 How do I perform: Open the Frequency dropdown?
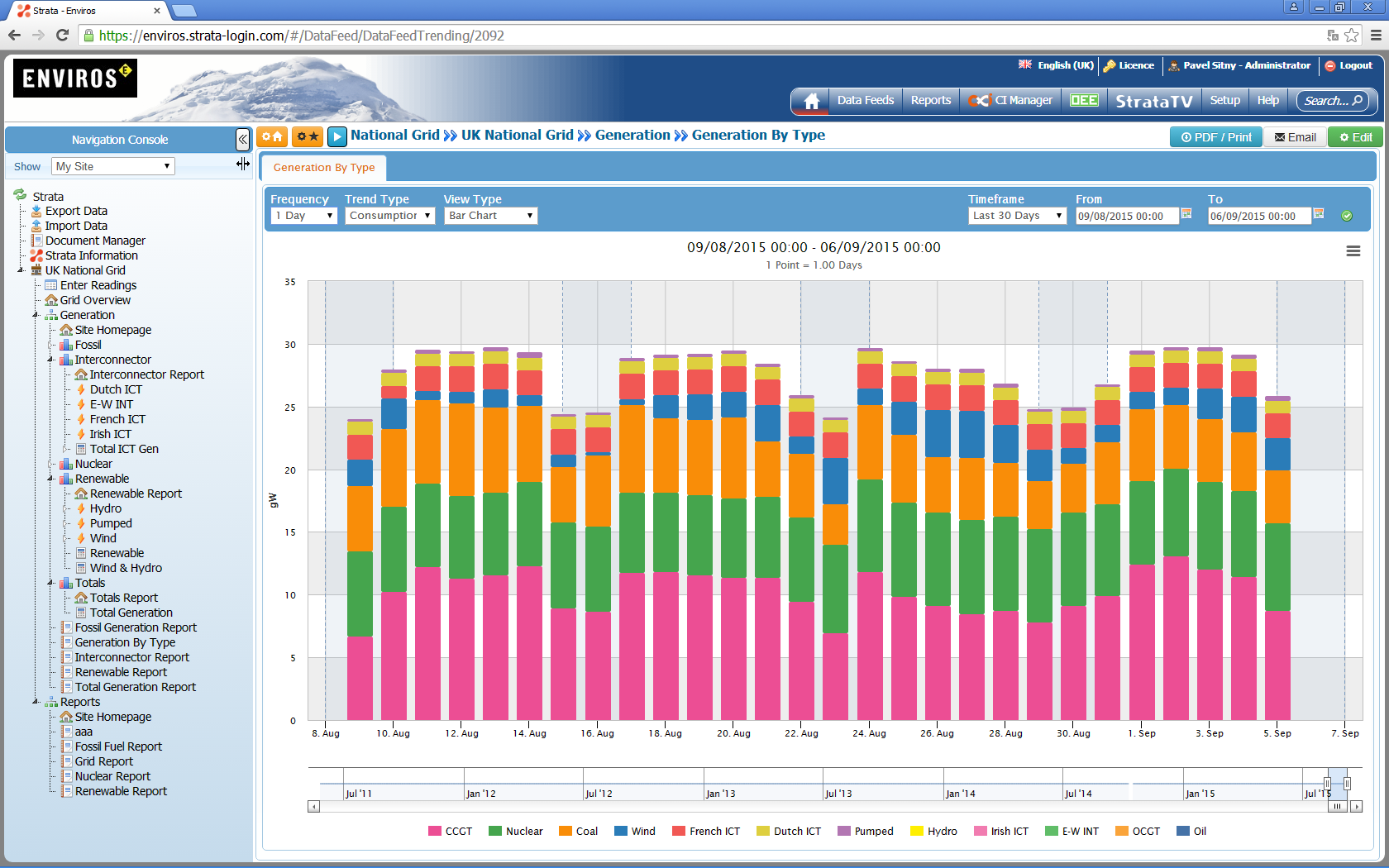click(303, 216)
